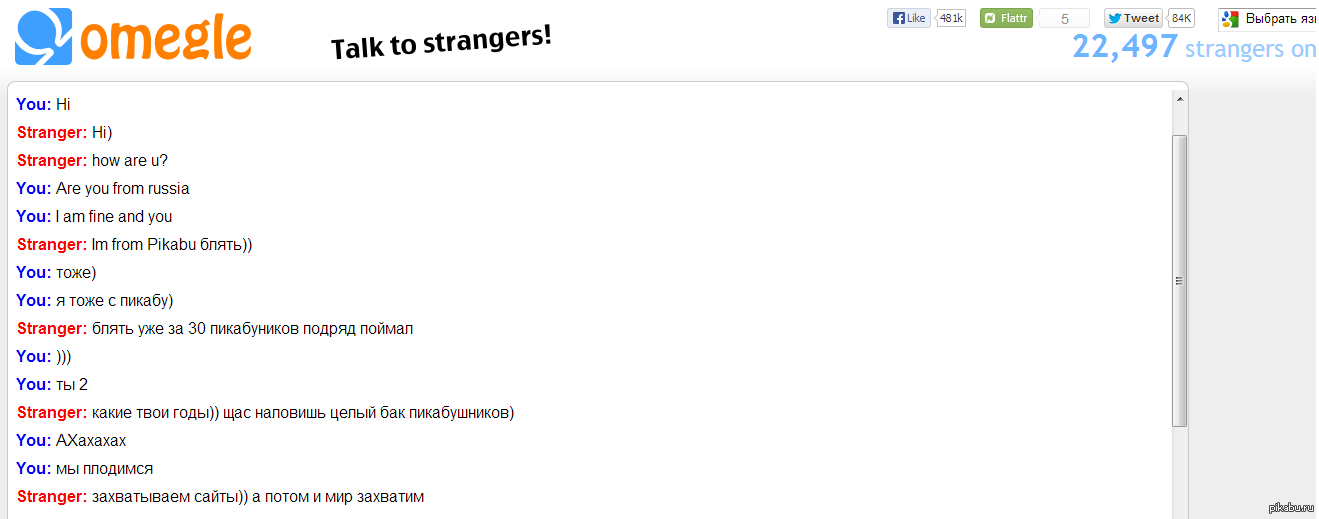Click the "how are u?" stranger message
This screenshot has height=519, width=1319.
(130, 160)
